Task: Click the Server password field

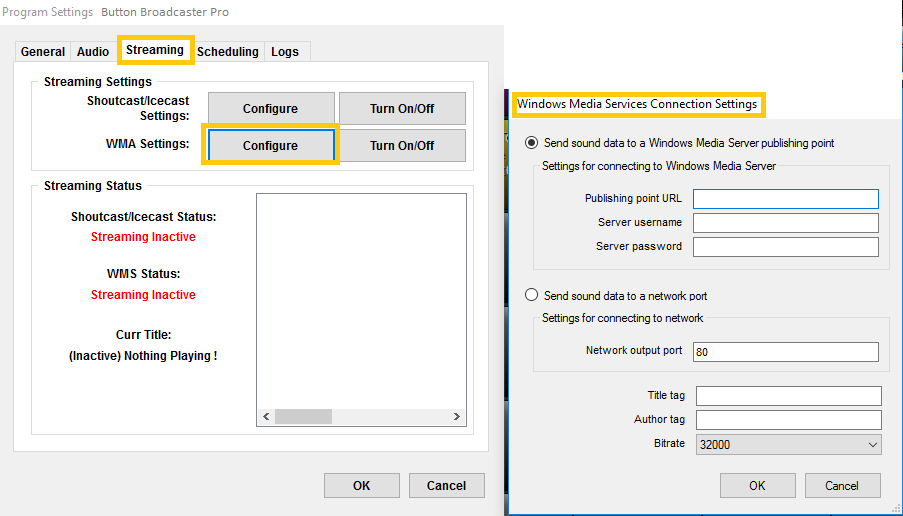Action: (786, 247)
